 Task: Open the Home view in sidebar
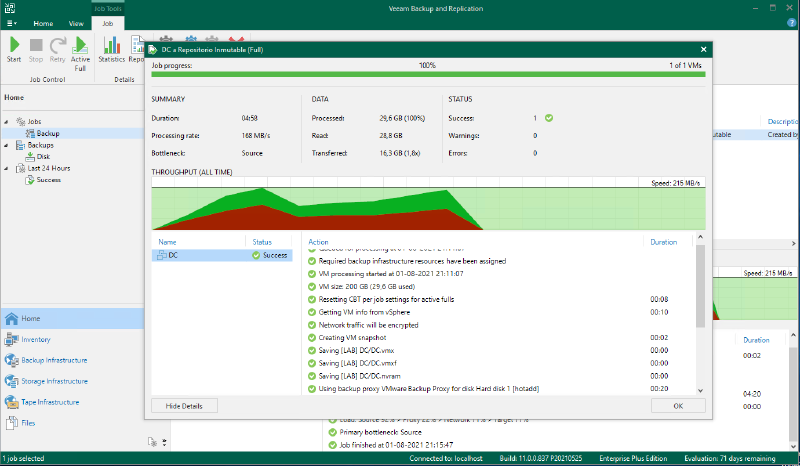click(72, 318)
